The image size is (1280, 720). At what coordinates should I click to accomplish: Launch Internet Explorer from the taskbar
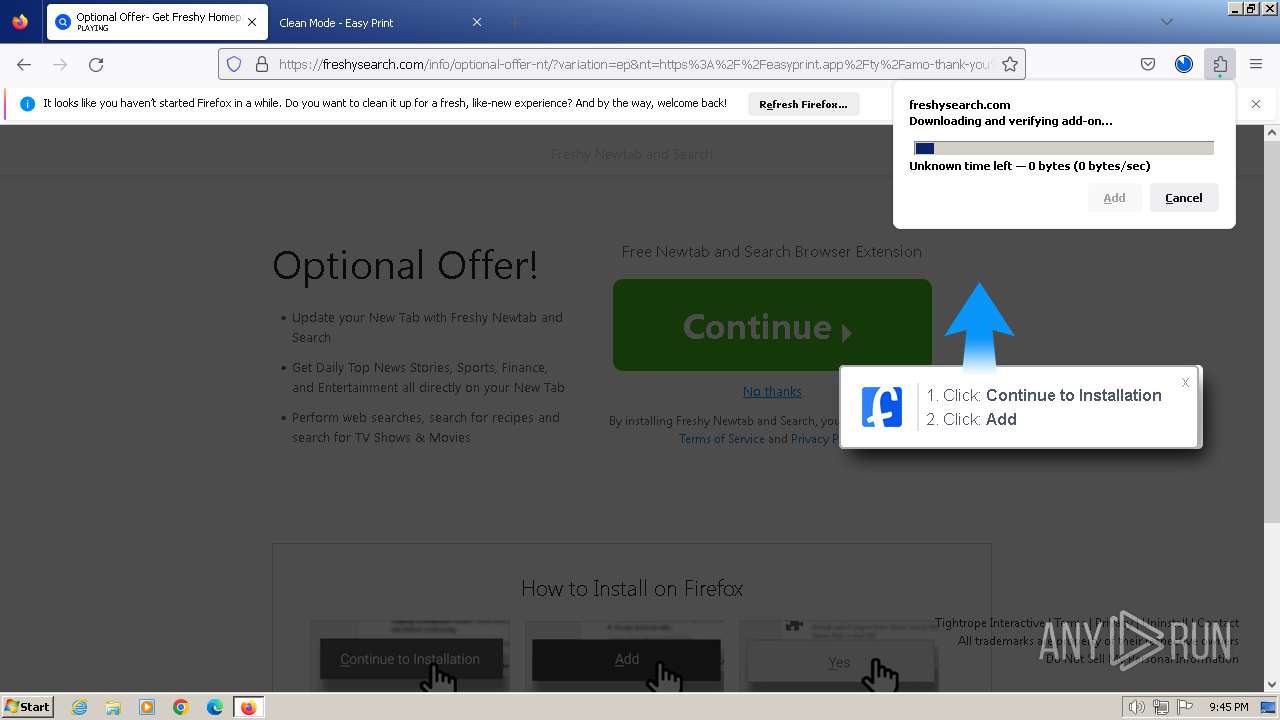79,707
